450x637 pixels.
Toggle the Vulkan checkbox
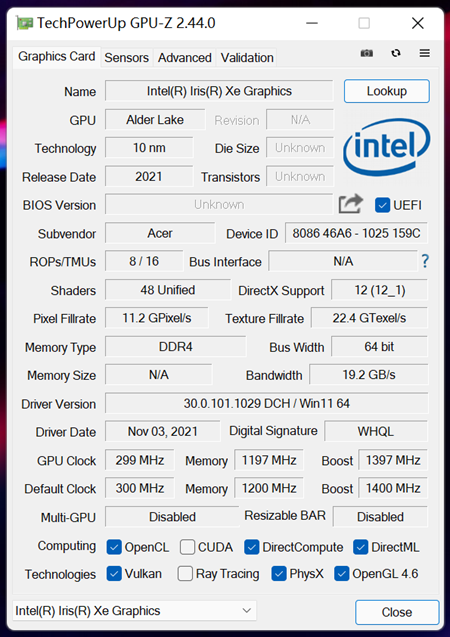[x=114, y=574]
